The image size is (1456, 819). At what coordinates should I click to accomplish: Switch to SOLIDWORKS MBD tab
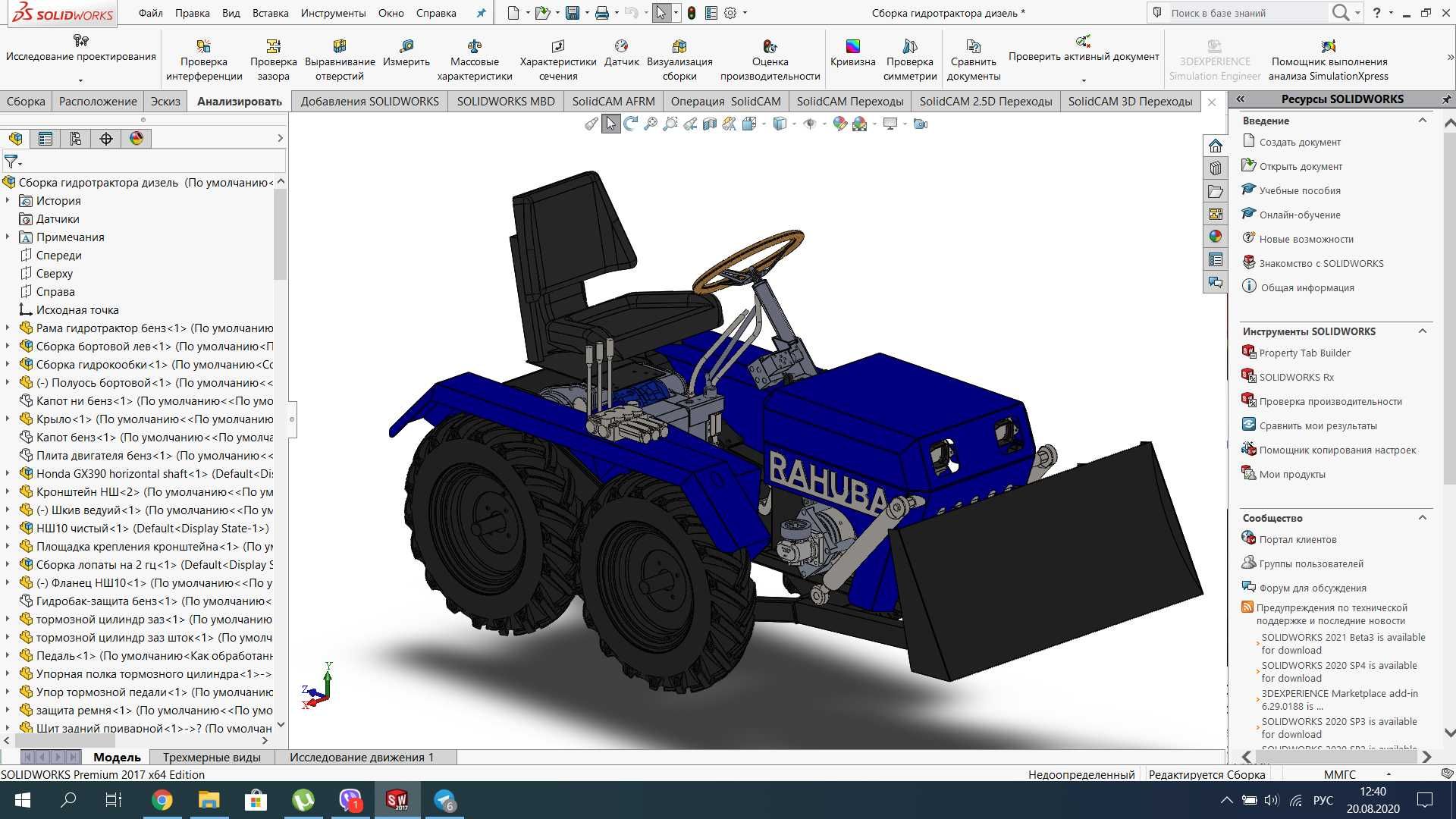click(x=506, y=102)
